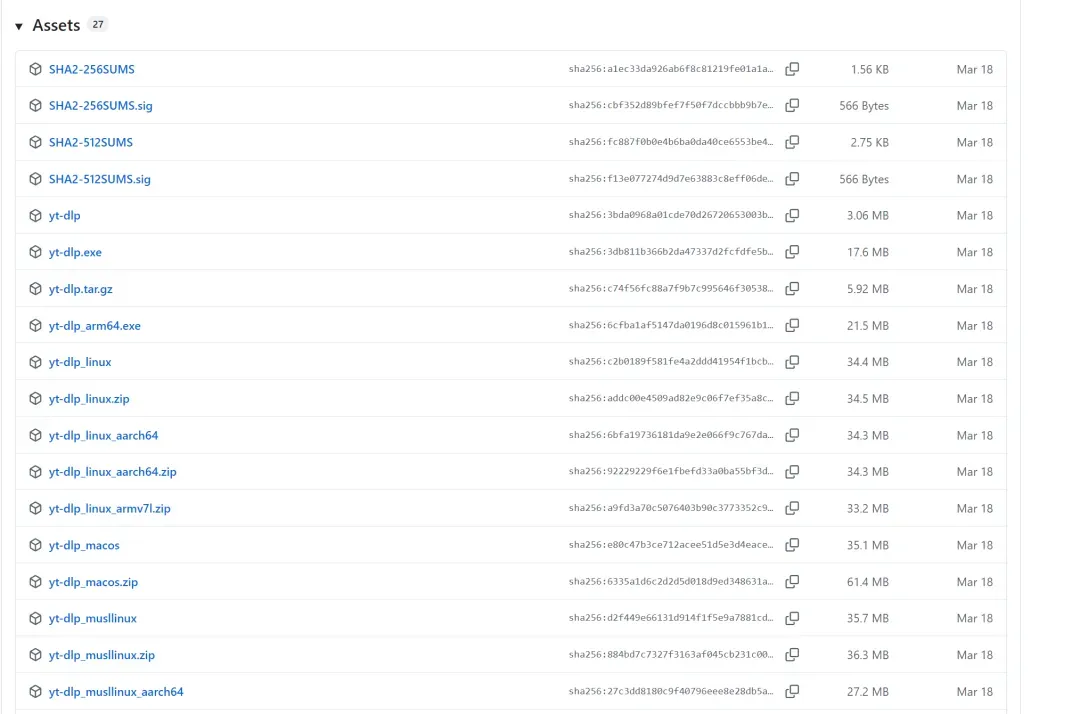
Task: Click the assets count badge 27
Action: [x=98, y=25]
